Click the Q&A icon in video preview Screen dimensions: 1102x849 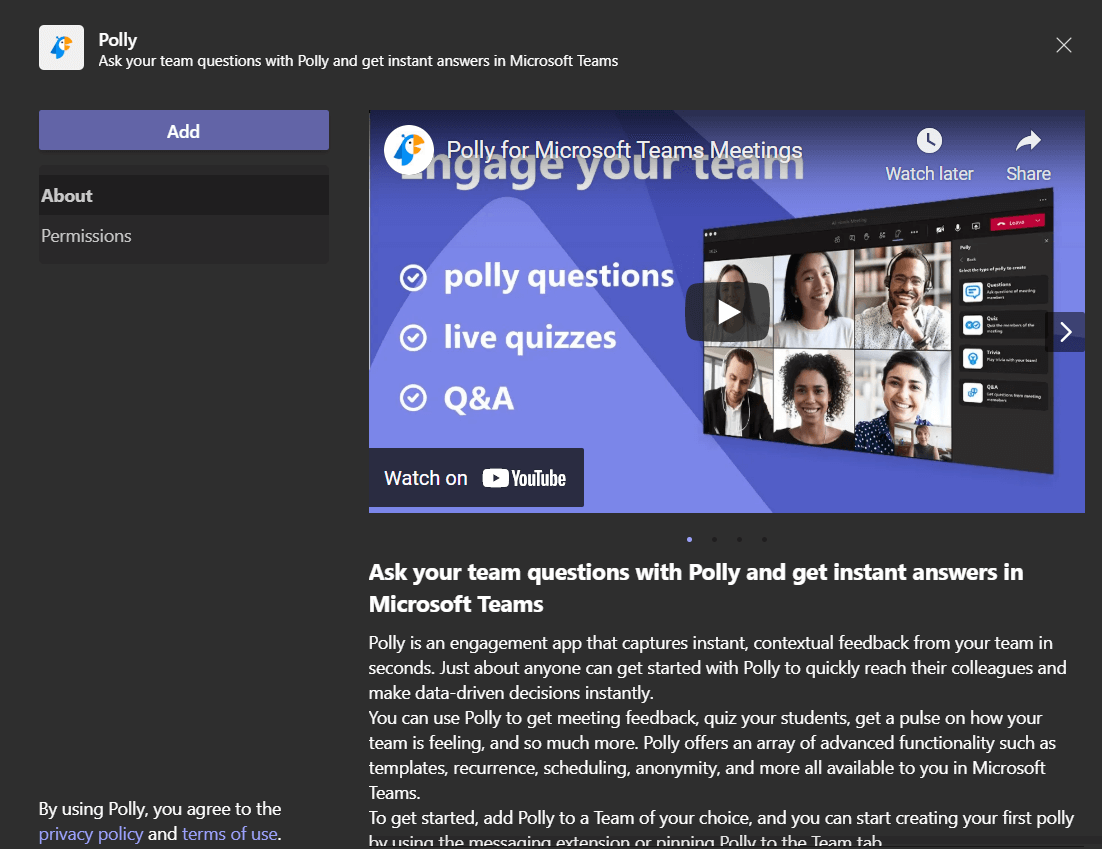[x=971, y=393]
